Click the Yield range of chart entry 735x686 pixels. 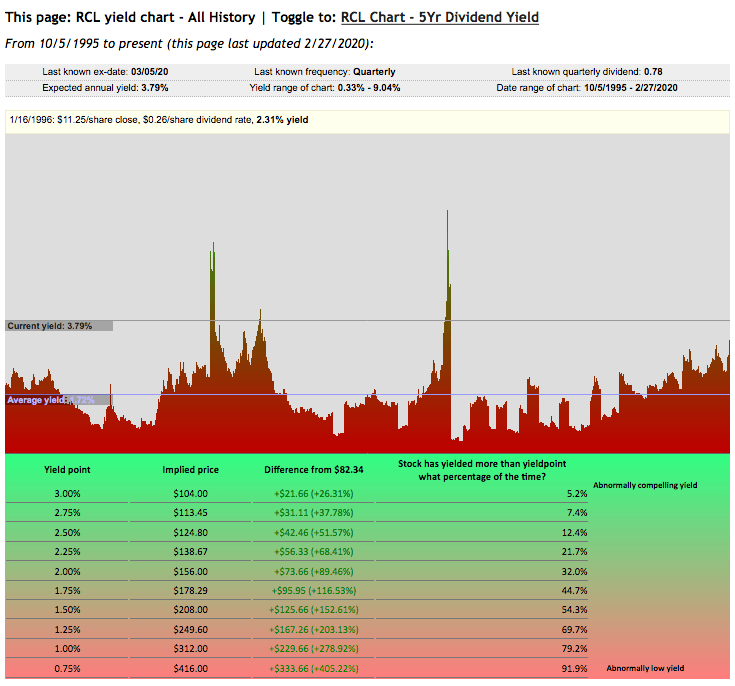coord(325,88)
